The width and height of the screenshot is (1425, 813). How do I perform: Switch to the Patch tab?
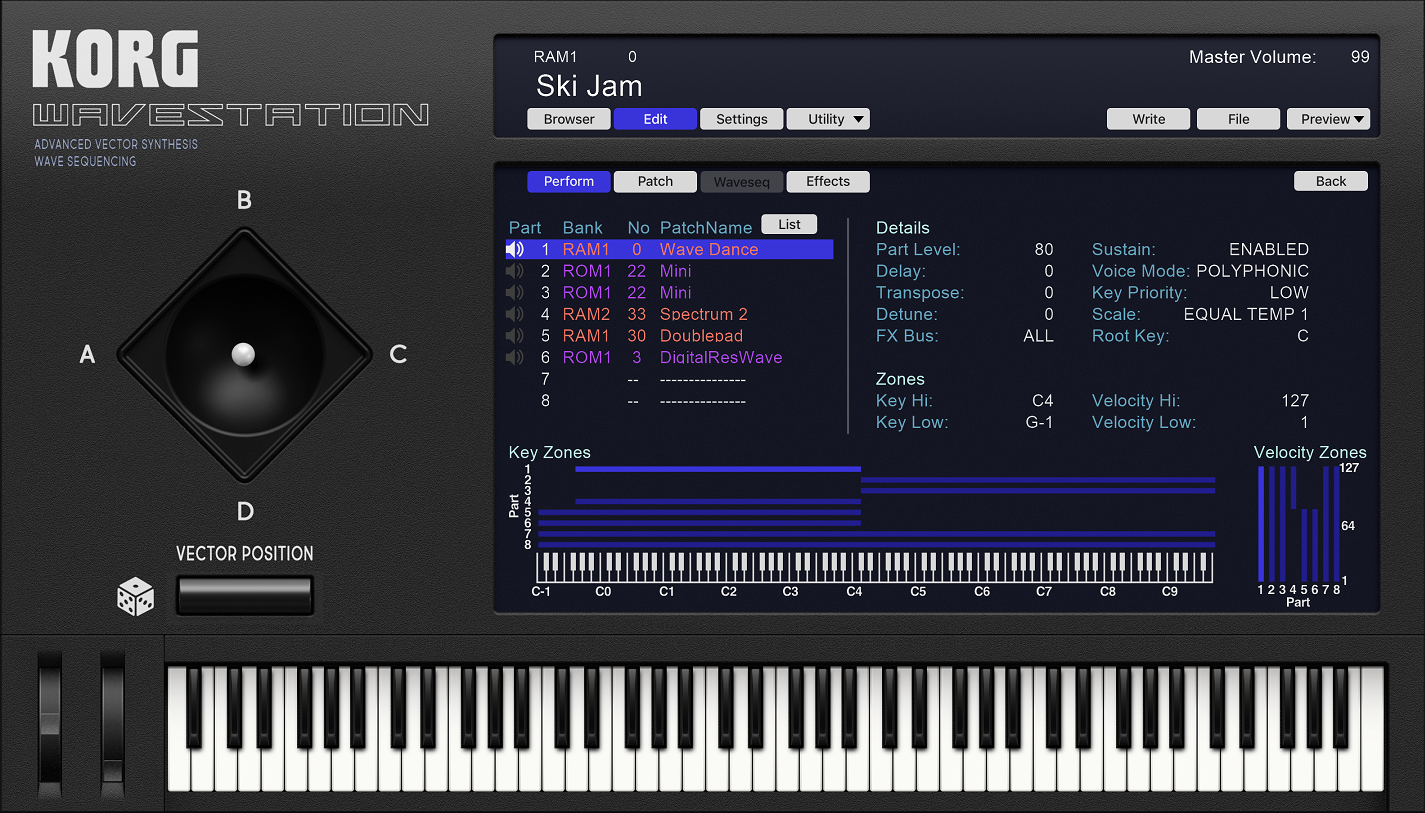point(655,181)
